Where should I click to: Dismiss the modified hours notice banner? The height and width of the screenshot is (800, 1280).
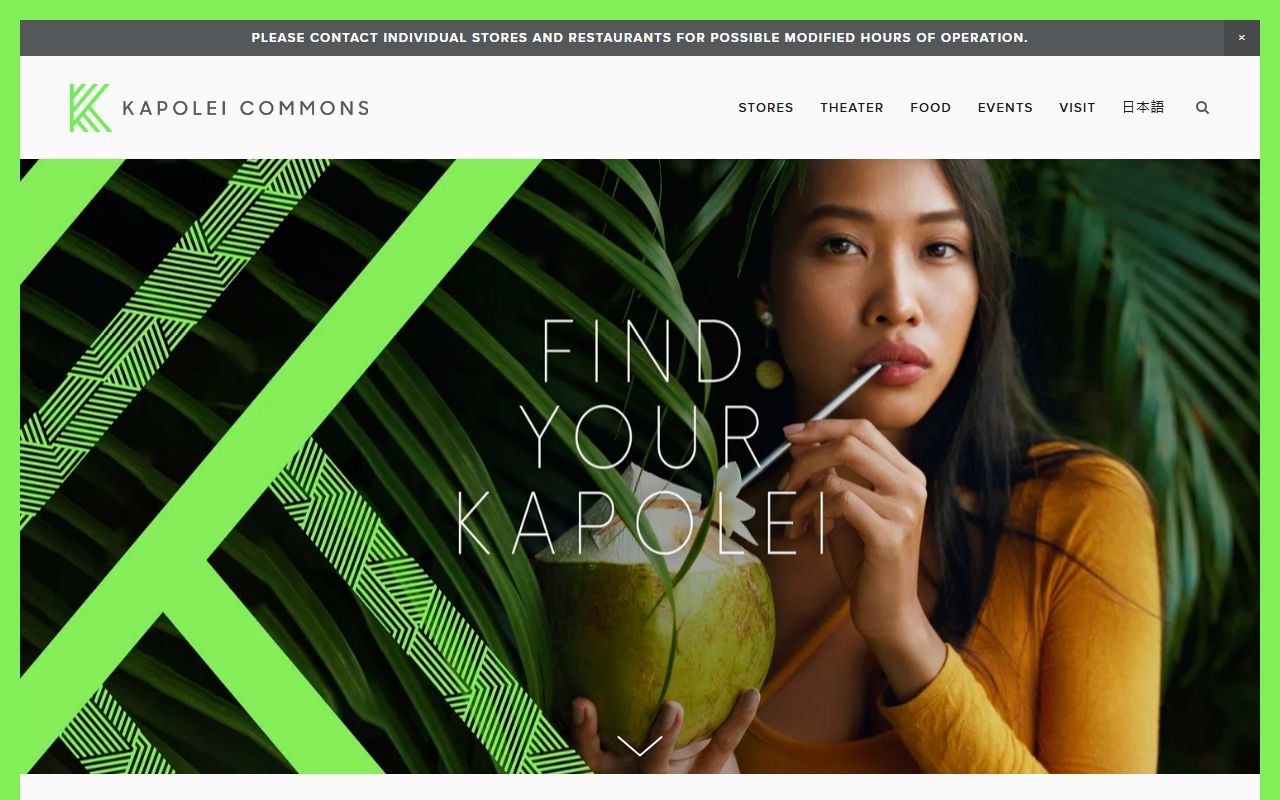tap(1241, 38)
